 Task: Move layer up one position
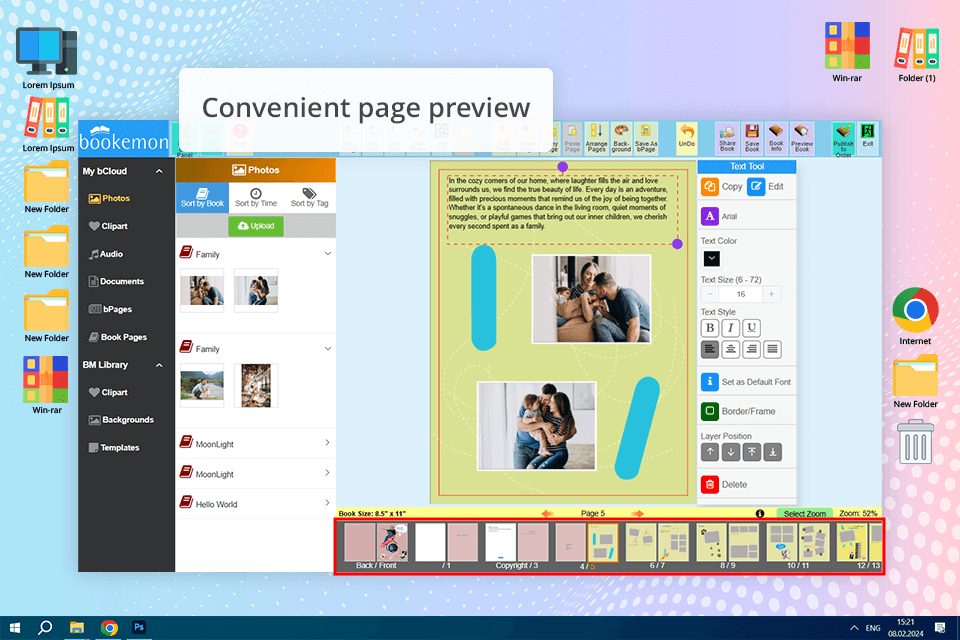point(710,453)
